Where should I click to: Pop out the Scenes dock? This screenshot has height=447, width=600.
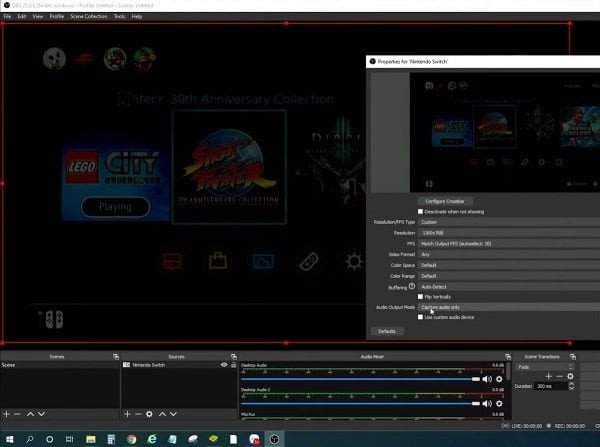tap(116, 356)
